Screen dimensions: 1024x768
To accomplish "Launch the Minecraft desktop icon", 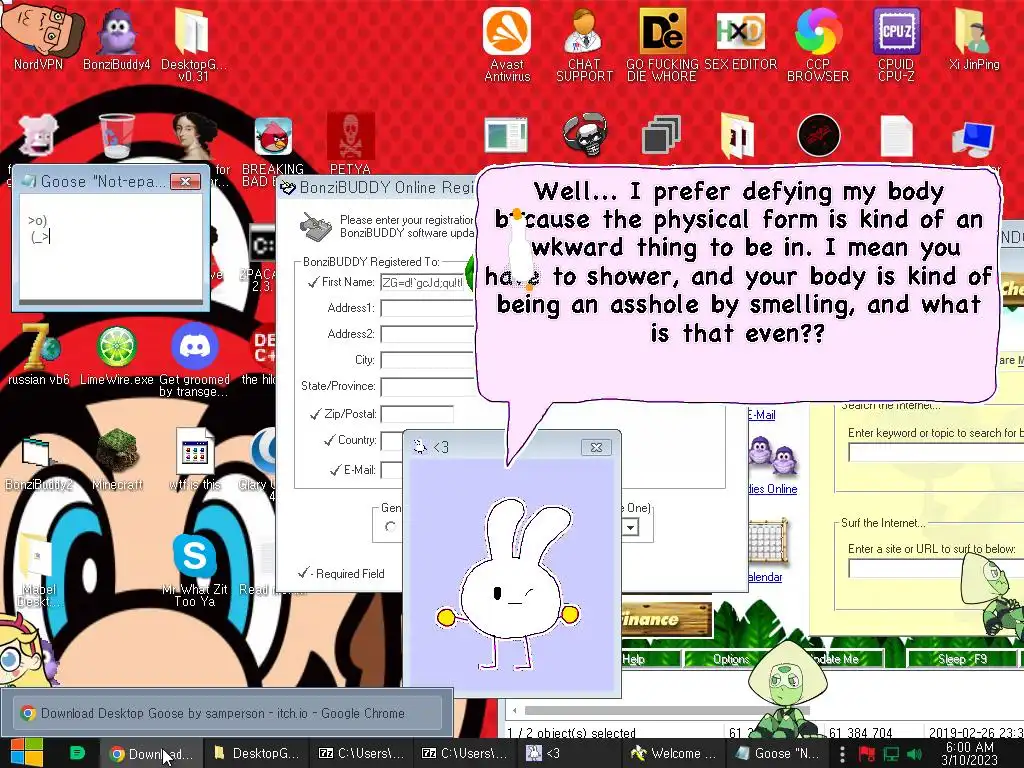I will [x=117, y=458].
